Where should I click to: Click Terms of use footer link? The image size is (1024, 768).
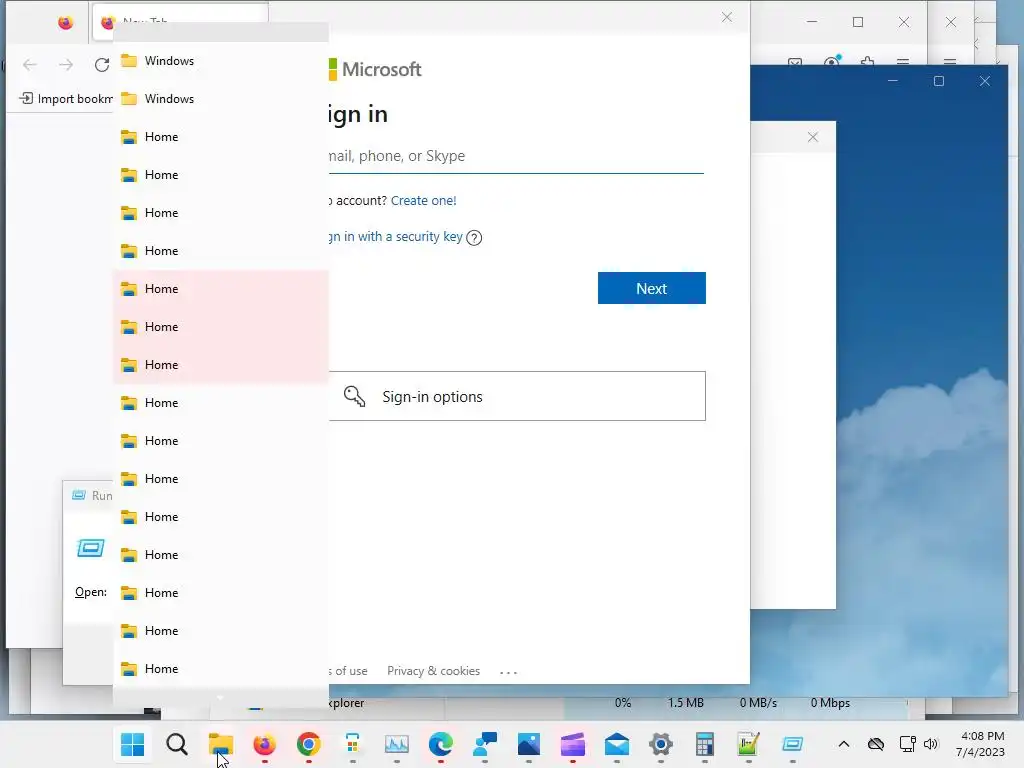pos(348,671)
